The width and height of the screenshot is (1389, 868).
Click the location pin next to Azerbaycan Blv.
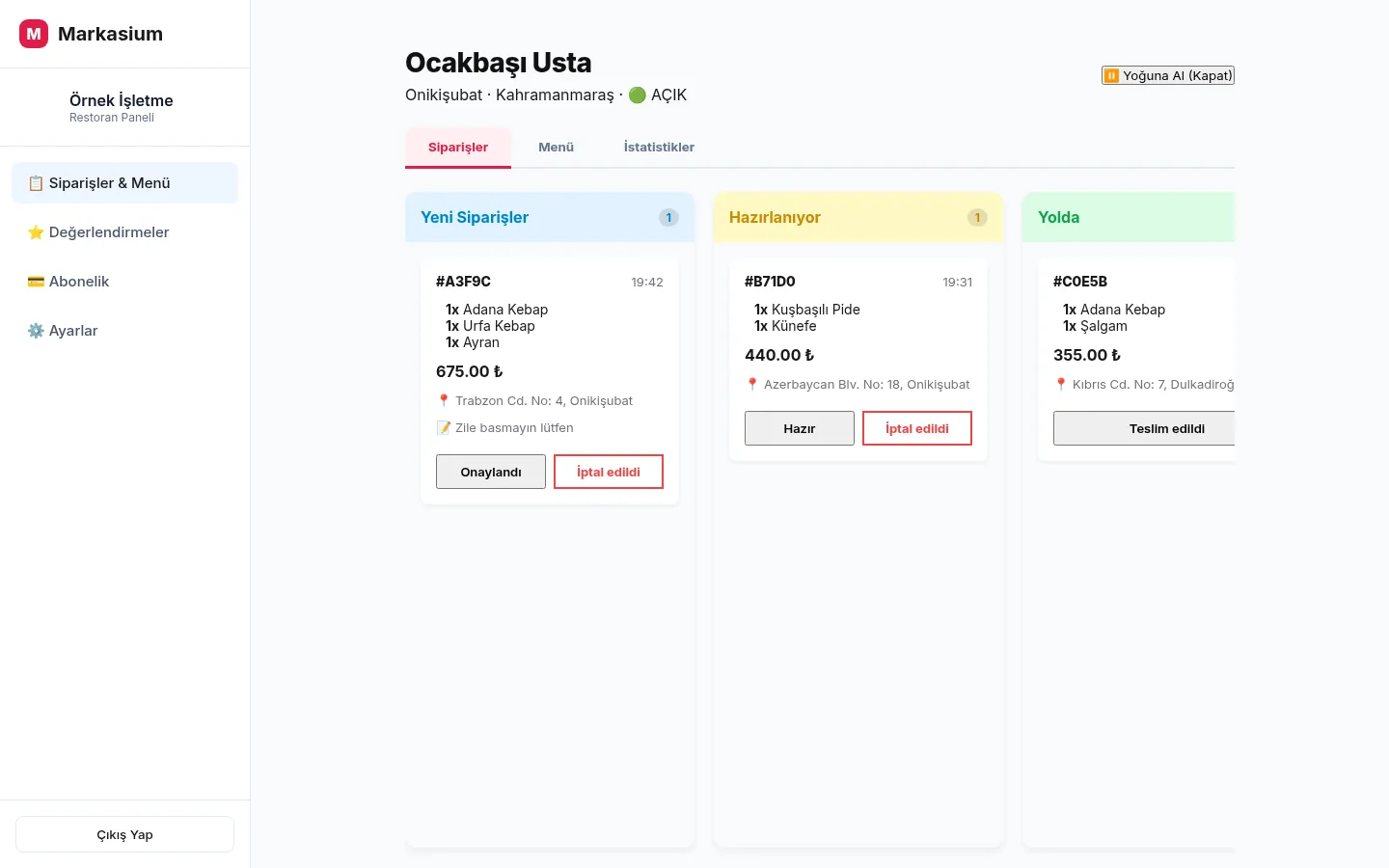click(752, 384)
